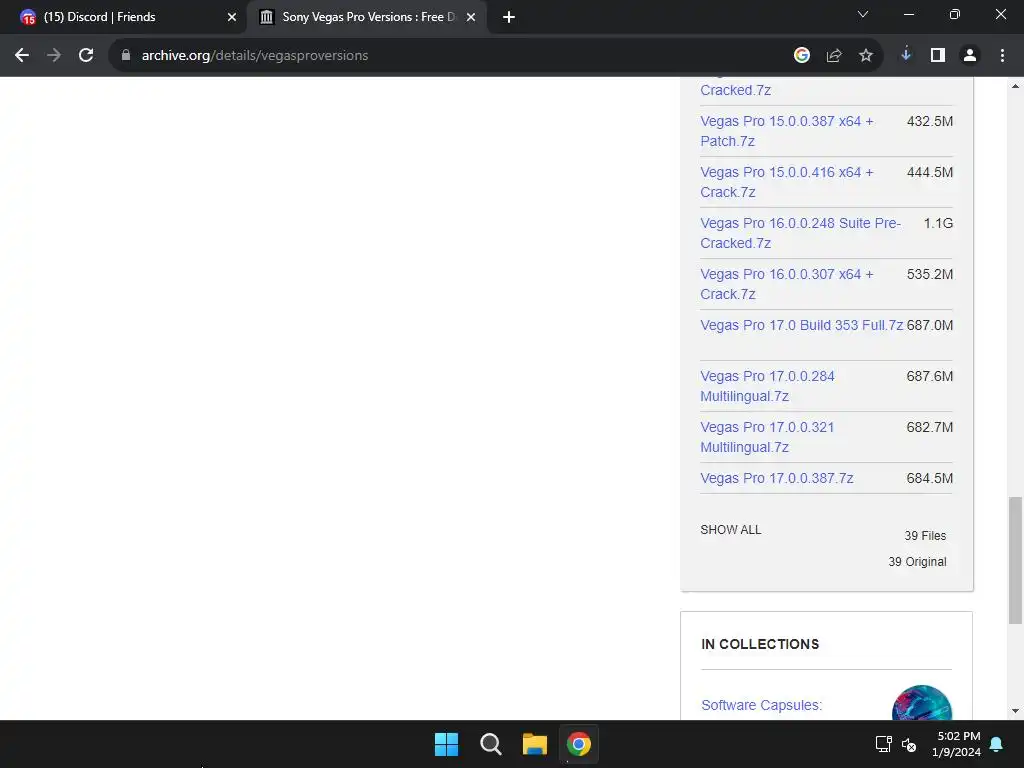Close the Sony Vegas Pro Versions tab

[471, 17]
